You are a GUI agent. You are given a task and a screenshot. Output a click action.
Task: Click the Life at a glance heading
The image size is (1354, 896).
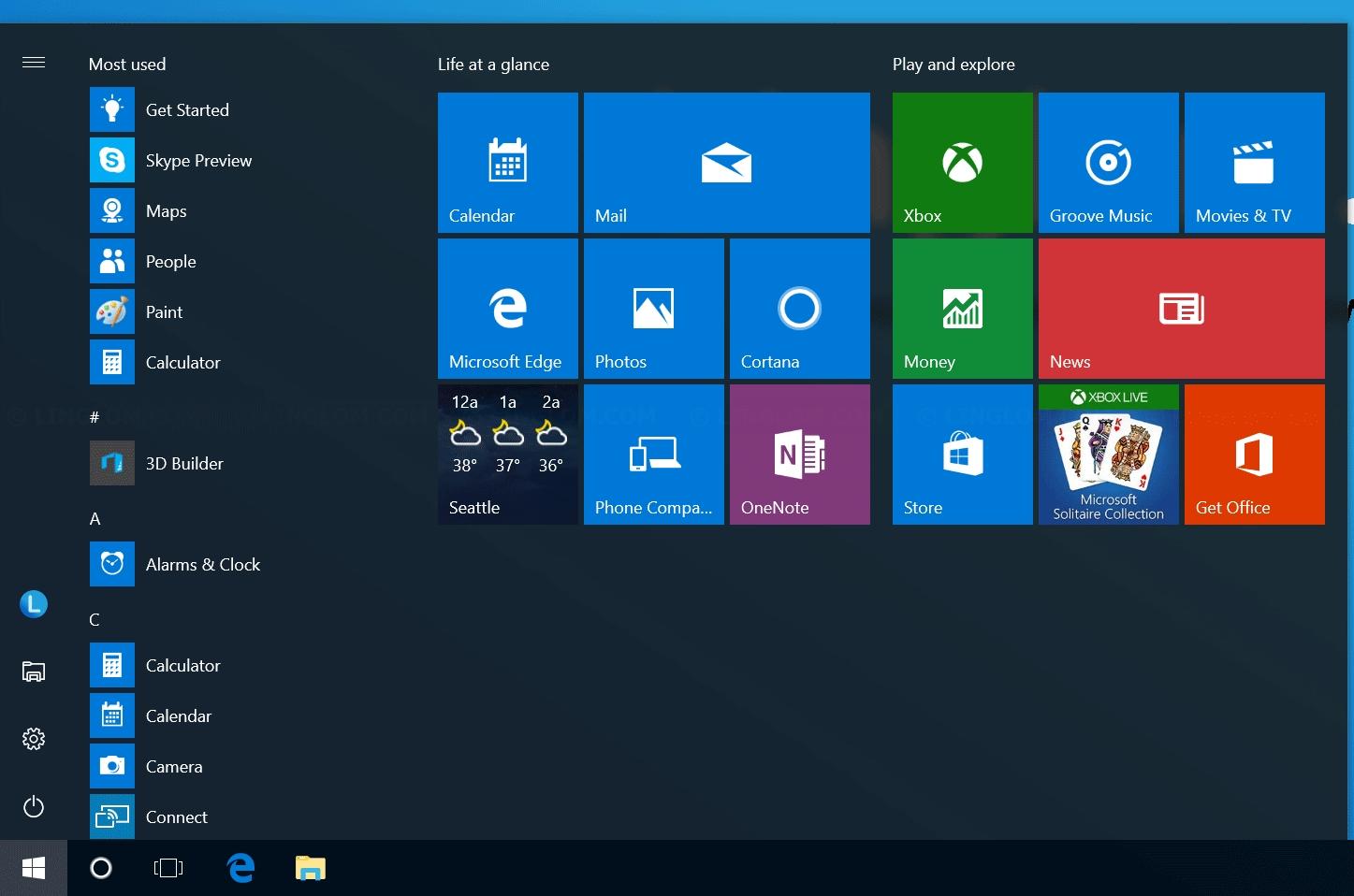click(x=493, y=65)
